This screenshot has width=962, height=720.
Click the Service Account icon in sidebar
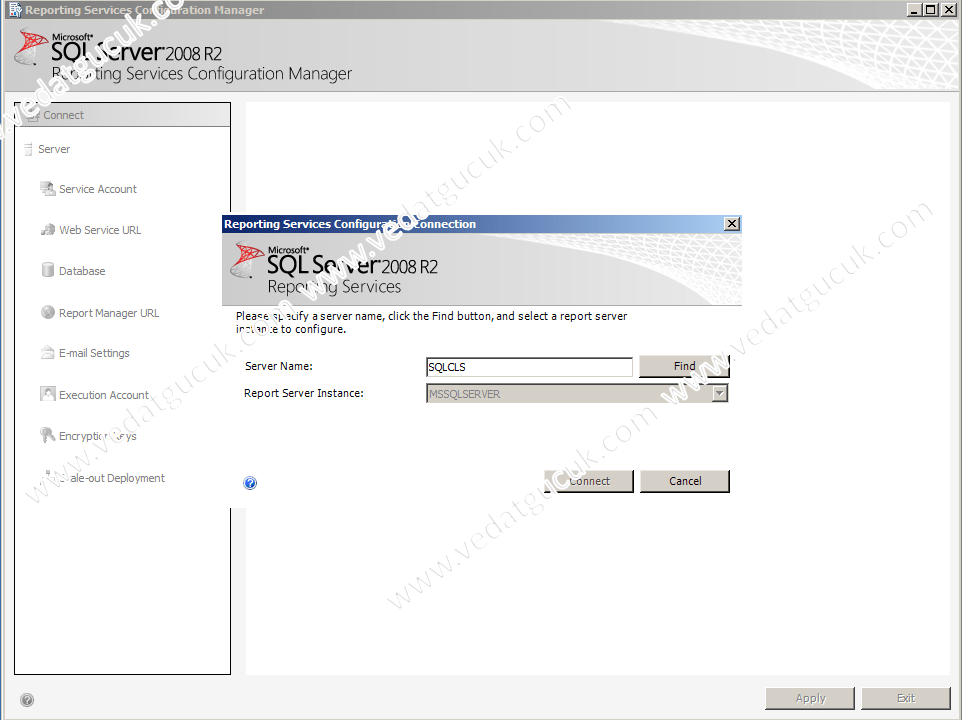pyautogui.click(x=47, y=189)
